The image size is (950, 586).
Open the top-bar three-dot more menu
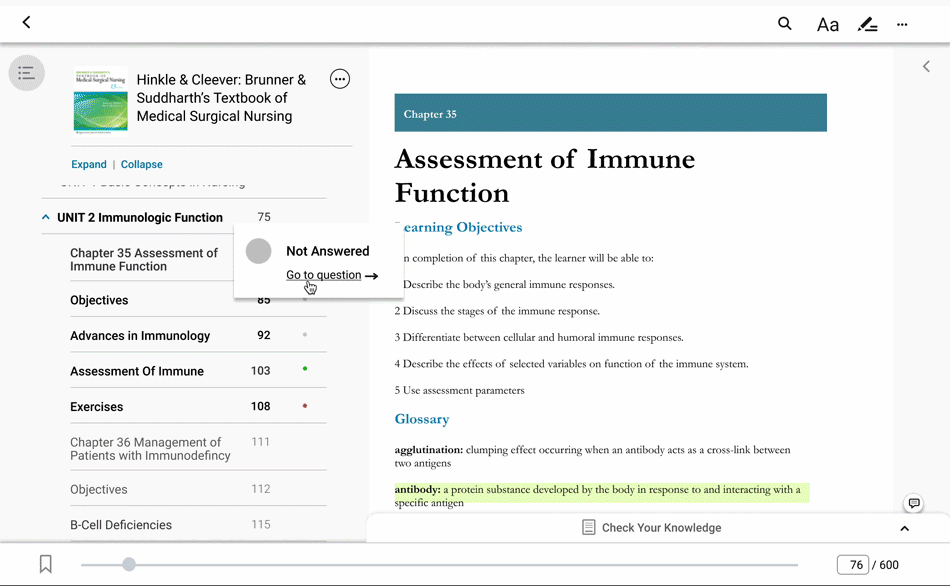pyautogui.click(x=902, y=25)
